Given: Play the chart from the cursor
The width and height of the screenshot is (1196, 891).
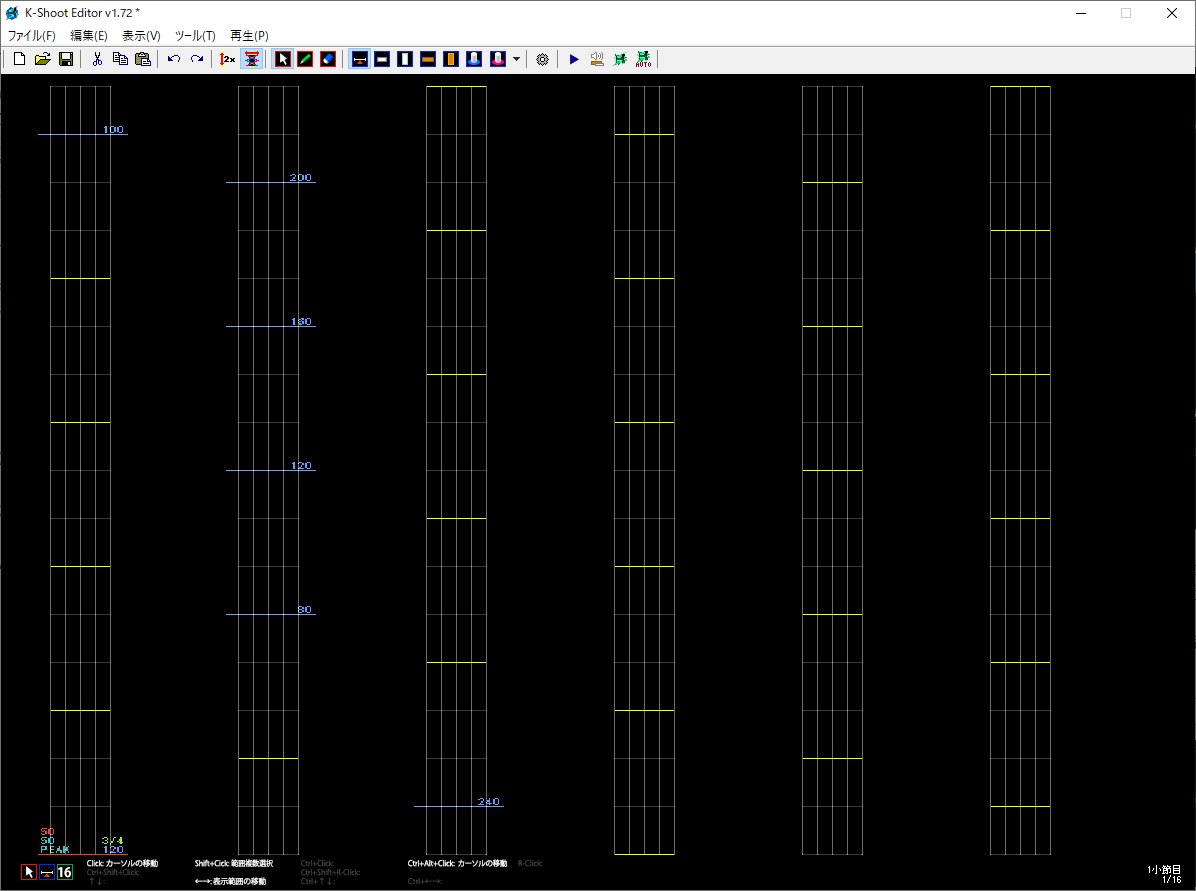Looking at the screenshot, I should (574, 59).
